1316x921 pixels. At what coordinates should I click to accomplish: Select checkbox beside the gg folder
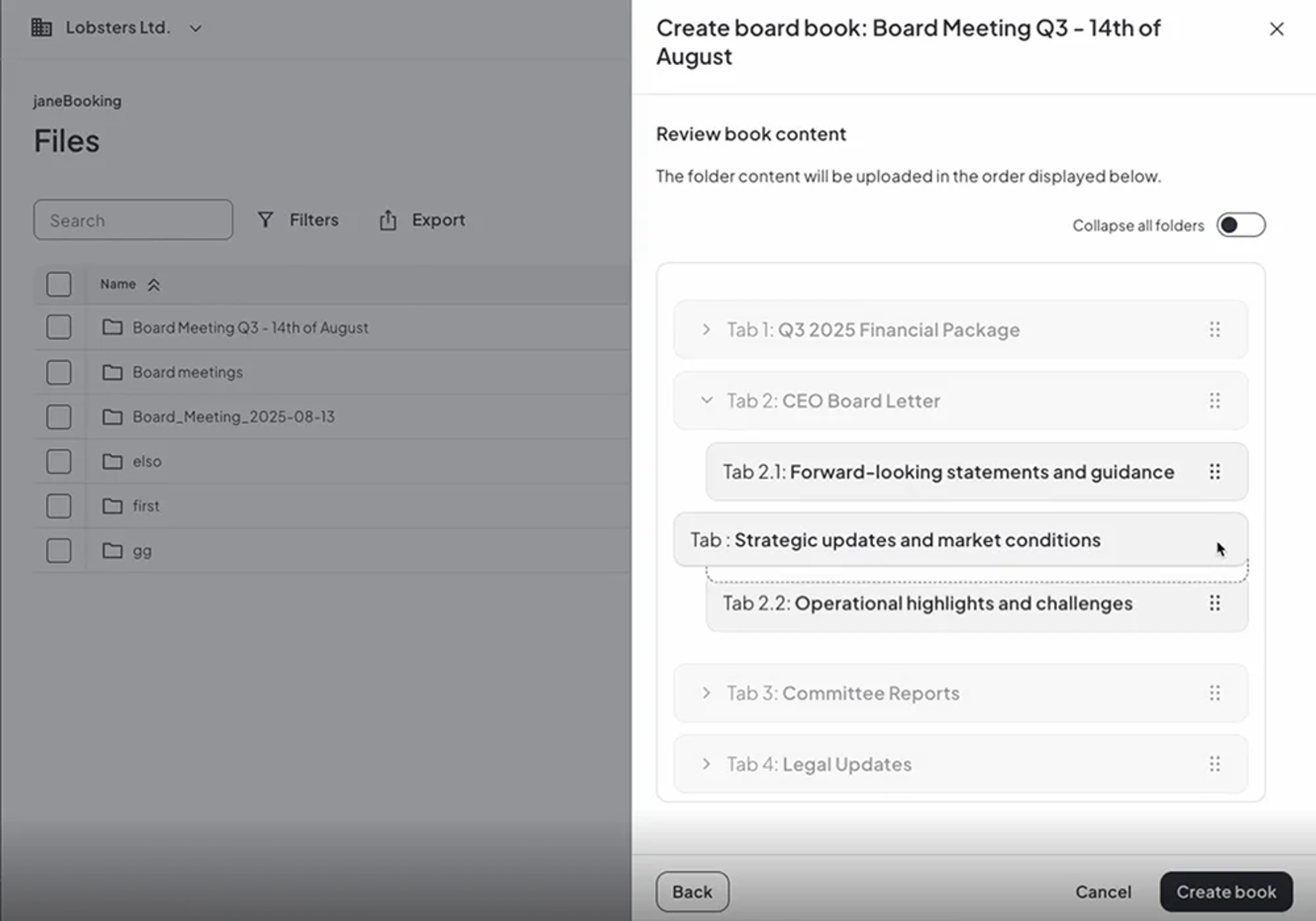point(59,551)
